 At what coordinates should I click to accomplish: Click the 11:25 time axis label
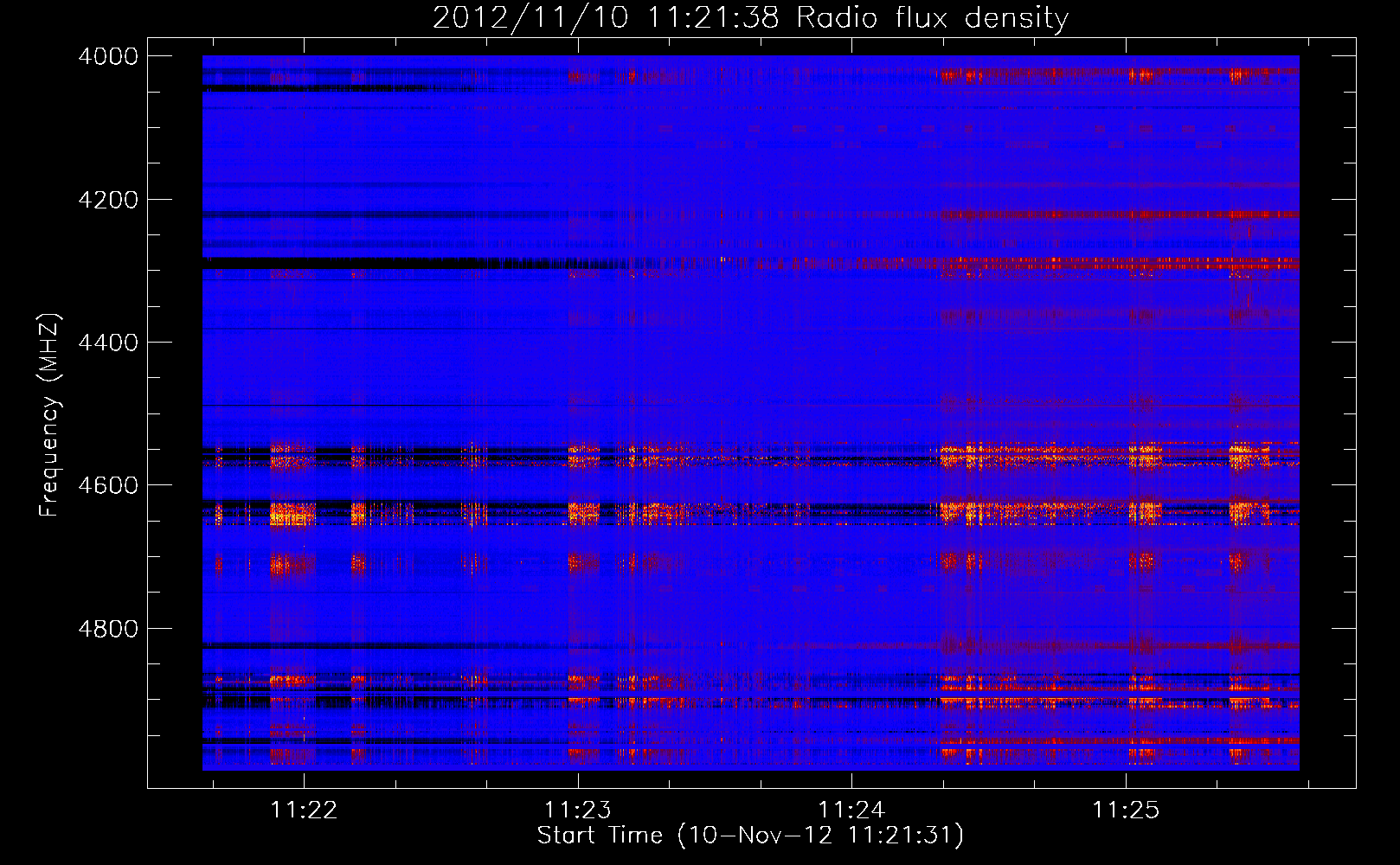point(1125,811)
